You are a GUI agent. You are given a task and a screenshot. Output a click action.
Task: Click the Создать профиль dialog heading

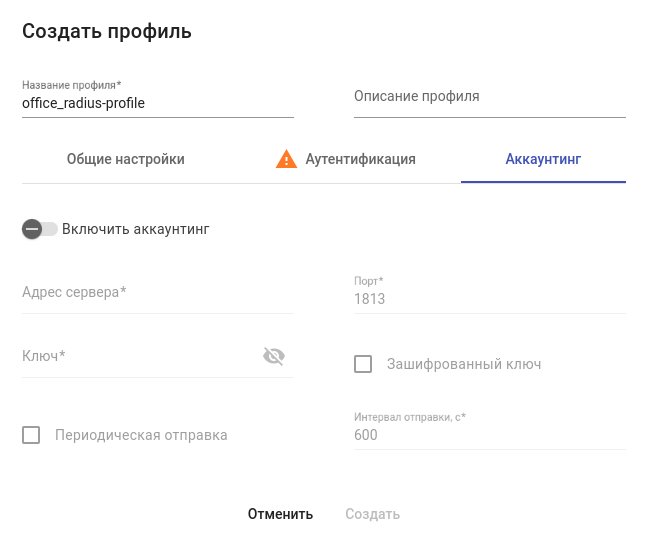(x=107, y=31)
